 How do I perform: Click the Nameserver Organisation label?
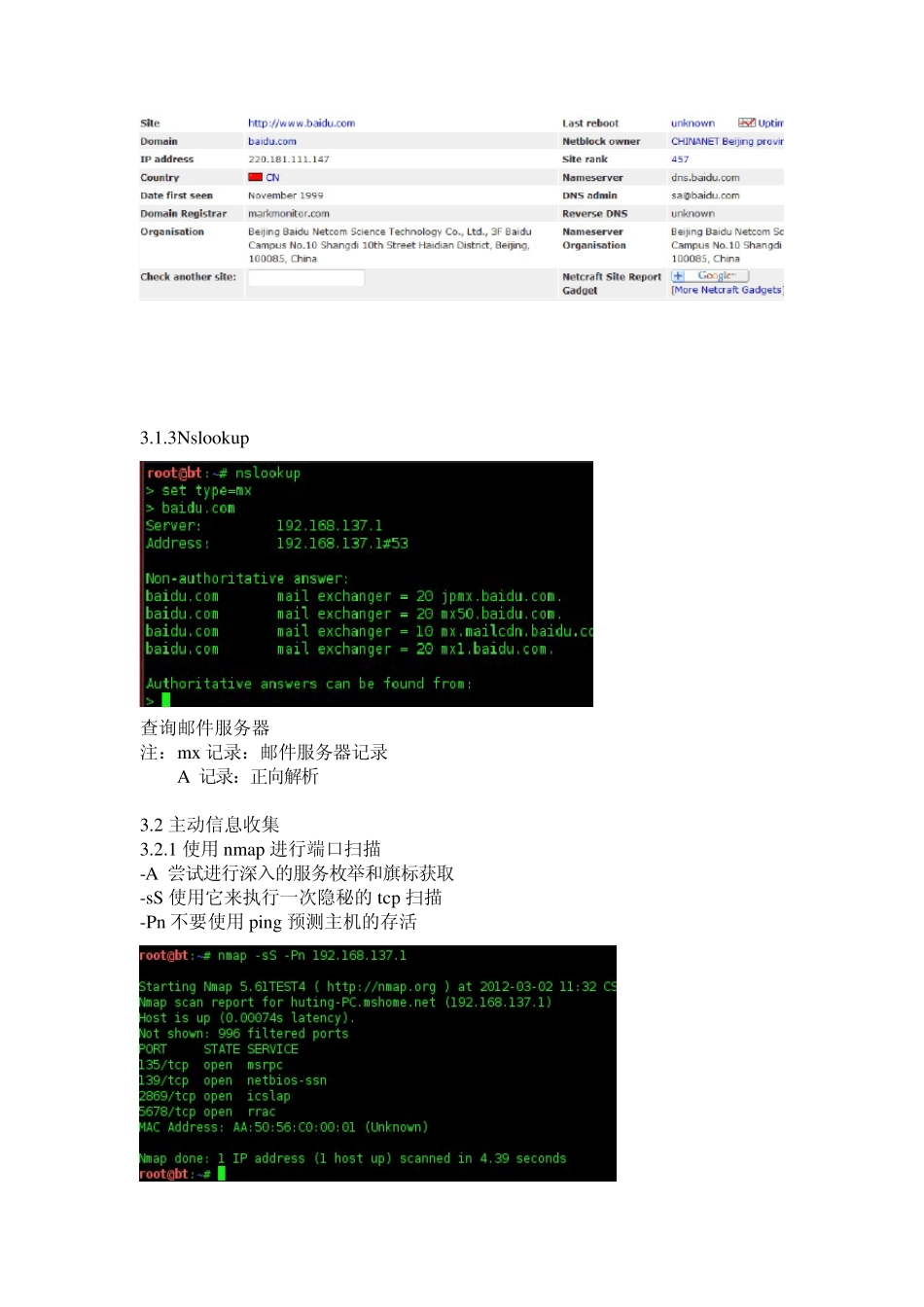pyautogui.click(x=594, y=238)
